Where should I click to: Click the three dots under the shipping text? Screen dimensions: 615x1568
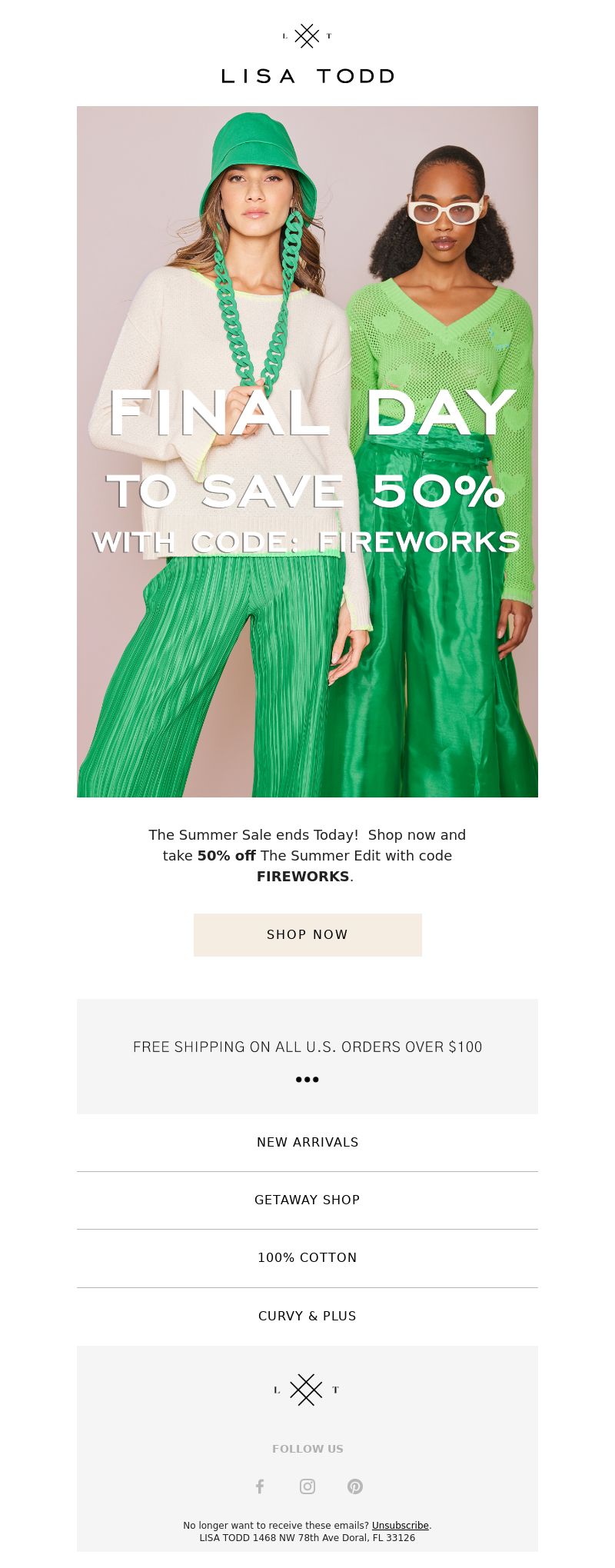click(x=307, y=1080)
